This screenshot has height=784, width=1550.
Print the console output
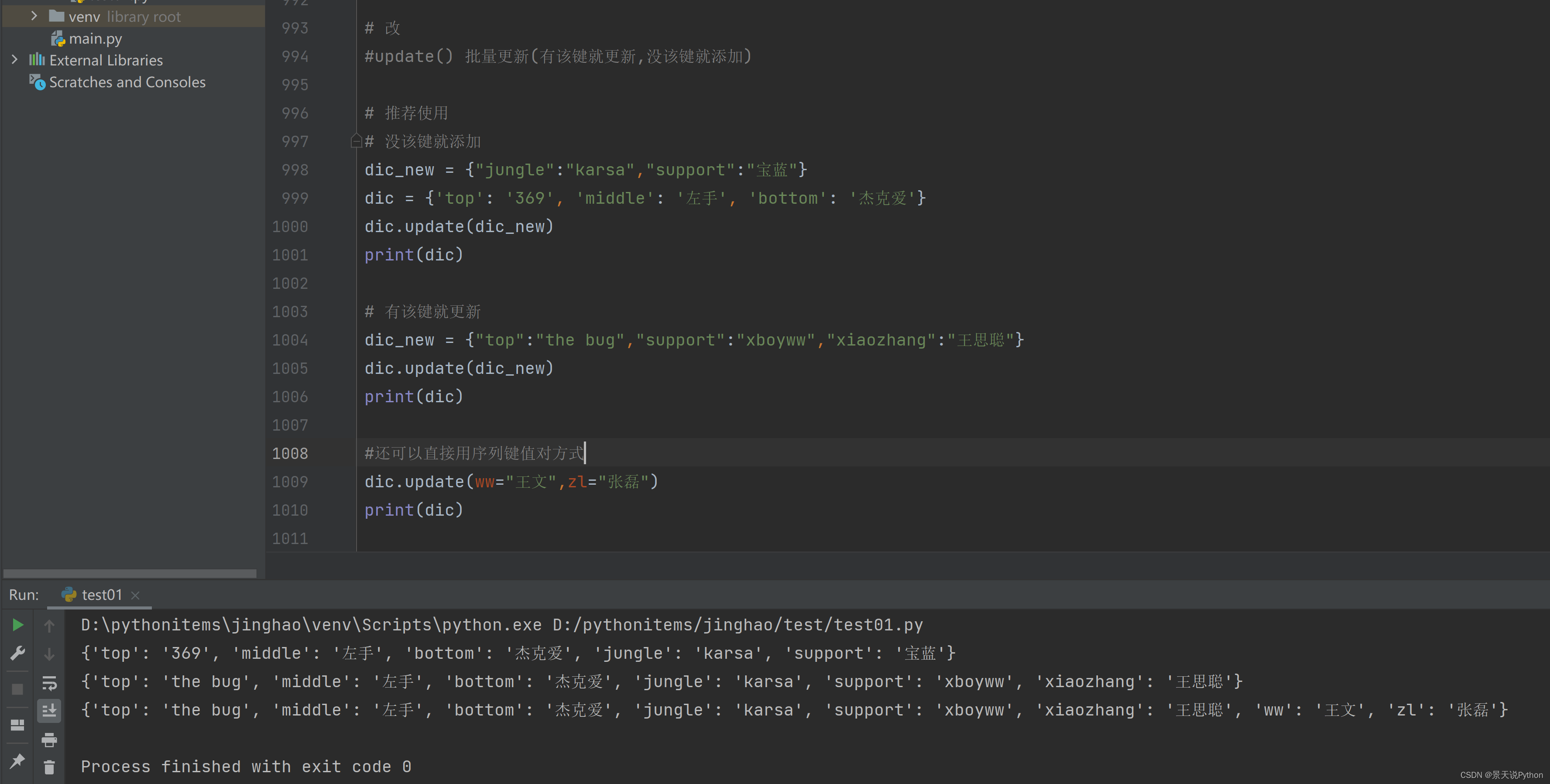click(x=49, y=739)
